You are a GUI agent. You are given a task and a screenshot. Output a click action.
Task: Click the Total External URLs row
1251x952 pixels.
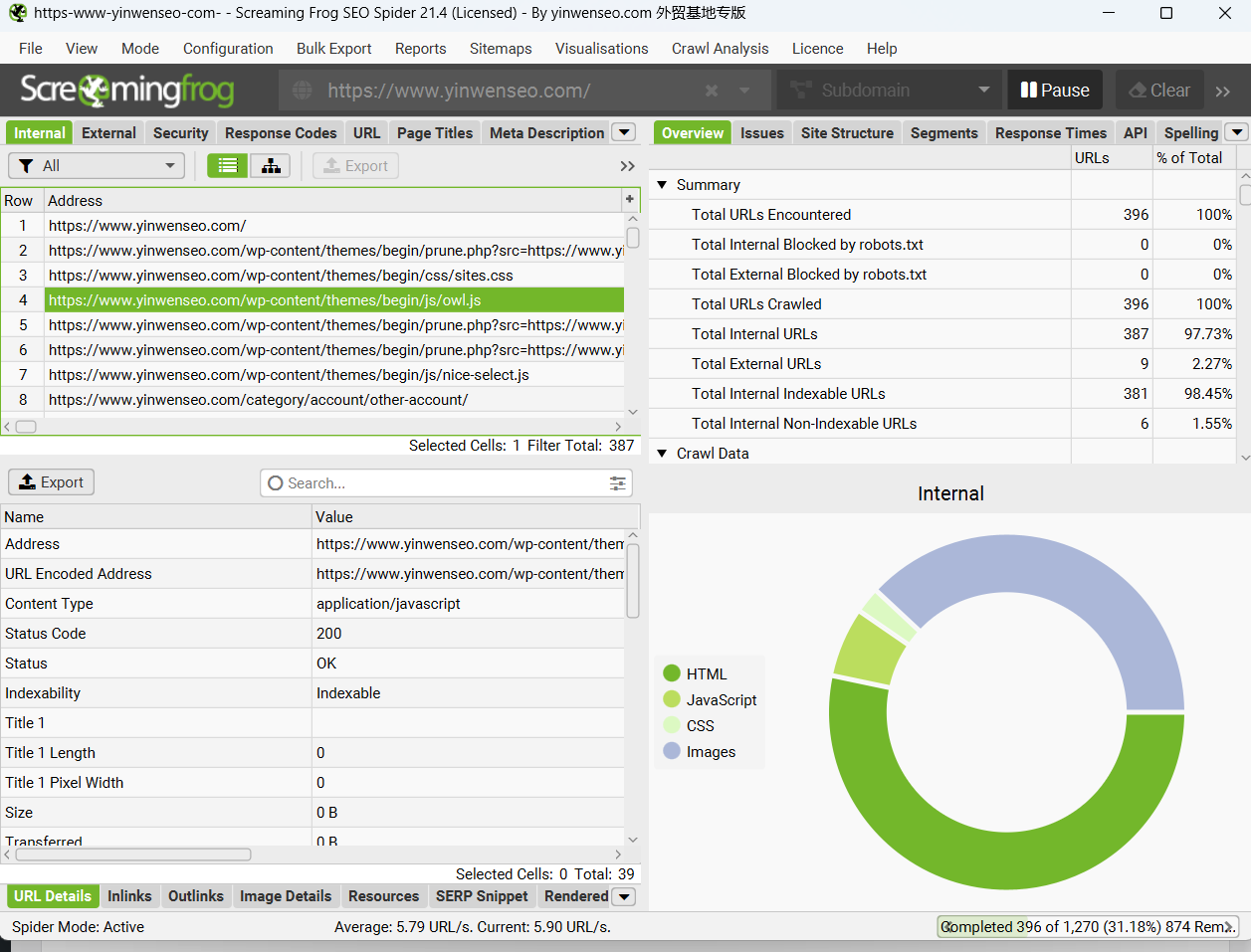942,364
